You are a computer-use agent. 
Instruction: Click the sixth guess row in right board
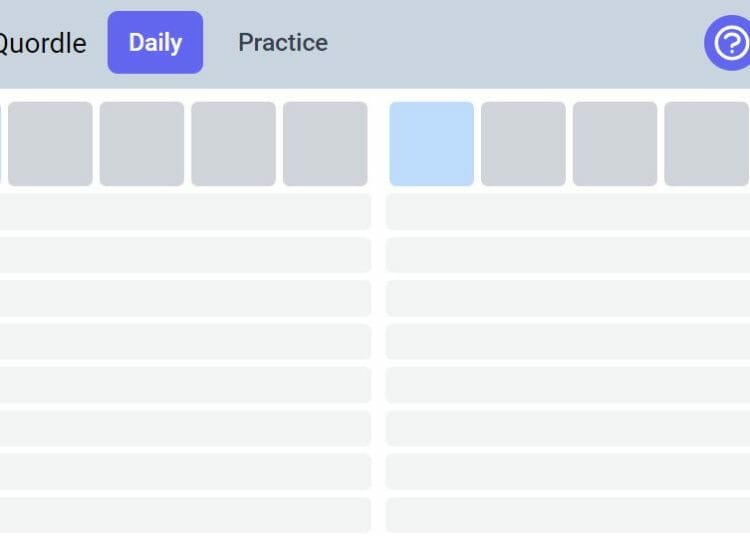tap(568, 385)
